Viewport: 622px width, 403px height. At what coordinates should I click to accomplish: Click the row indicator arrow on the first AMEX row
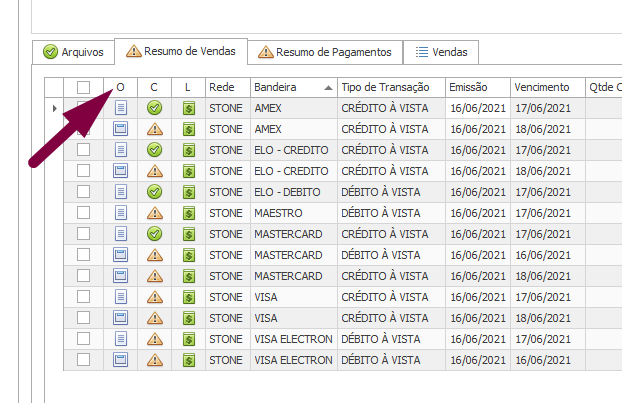point(54,108)
